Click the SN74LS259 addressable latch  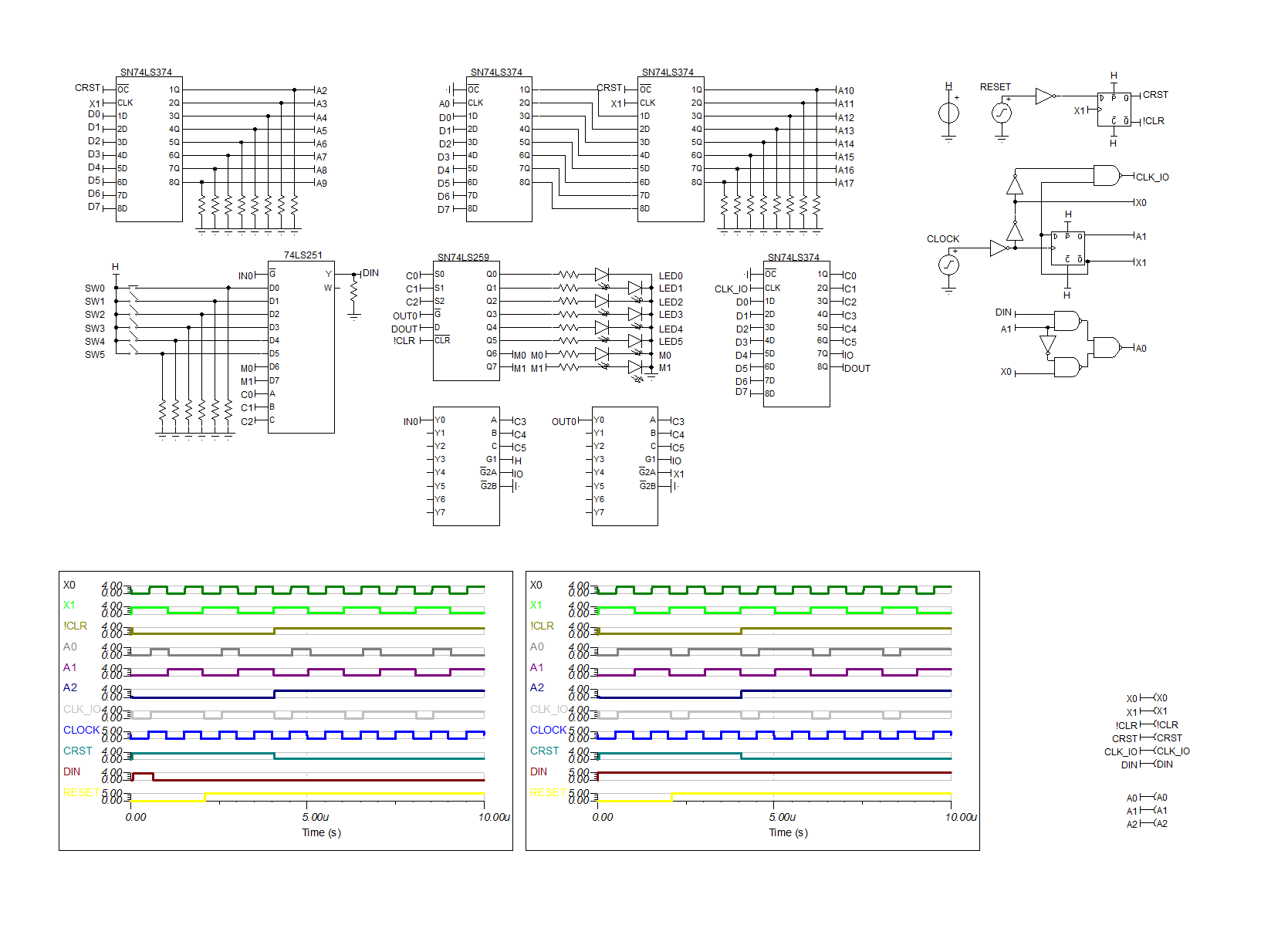[x=467, y=320]
